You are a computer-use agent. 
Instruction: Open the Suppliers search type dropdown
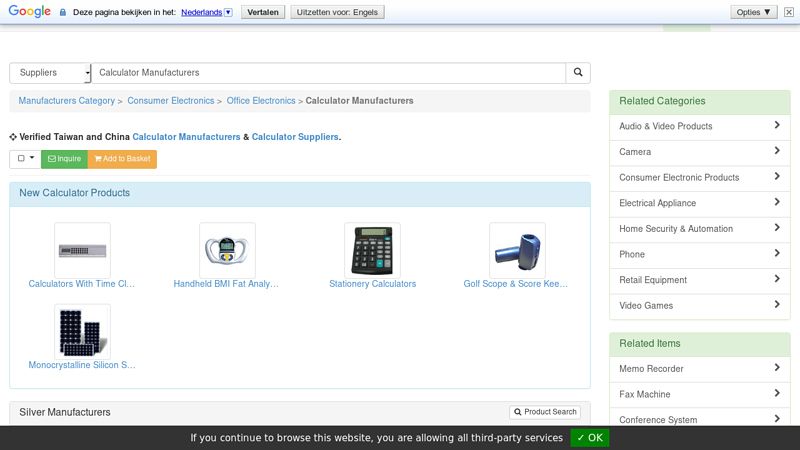(x=50, y=73)
